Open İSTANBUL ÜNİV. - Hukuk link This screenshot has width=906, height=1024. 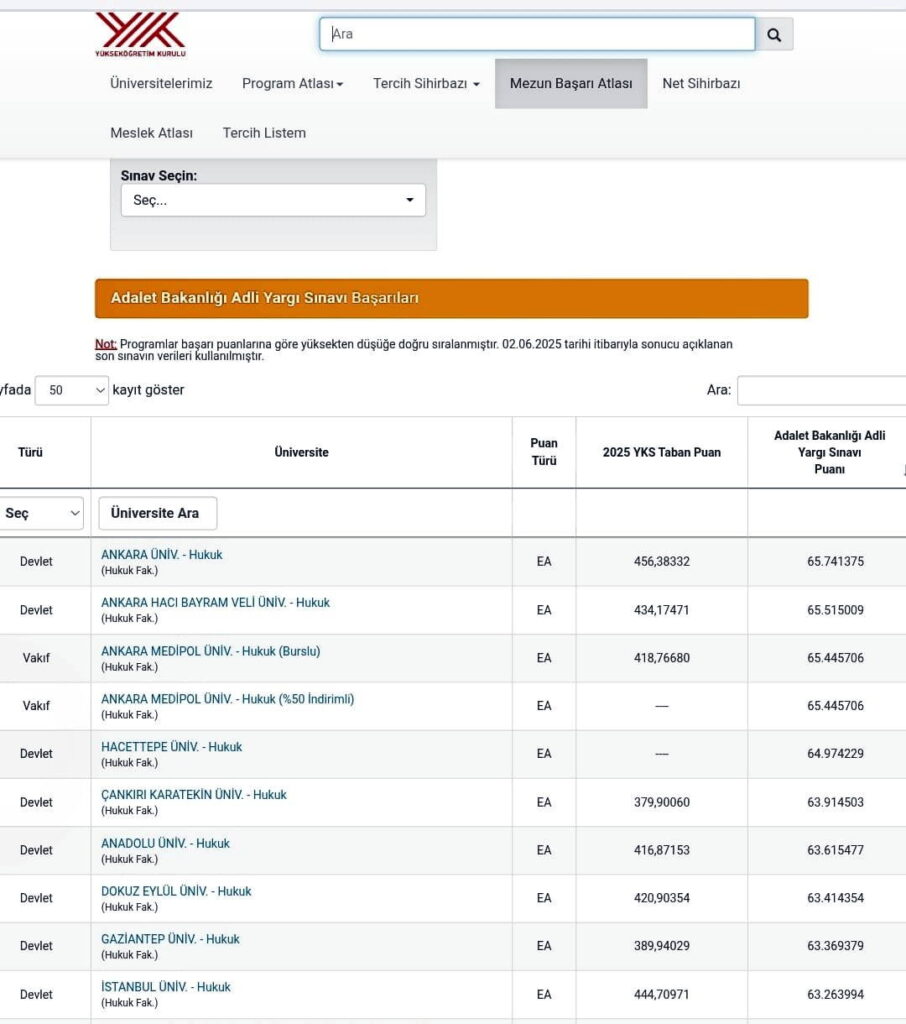166,987
